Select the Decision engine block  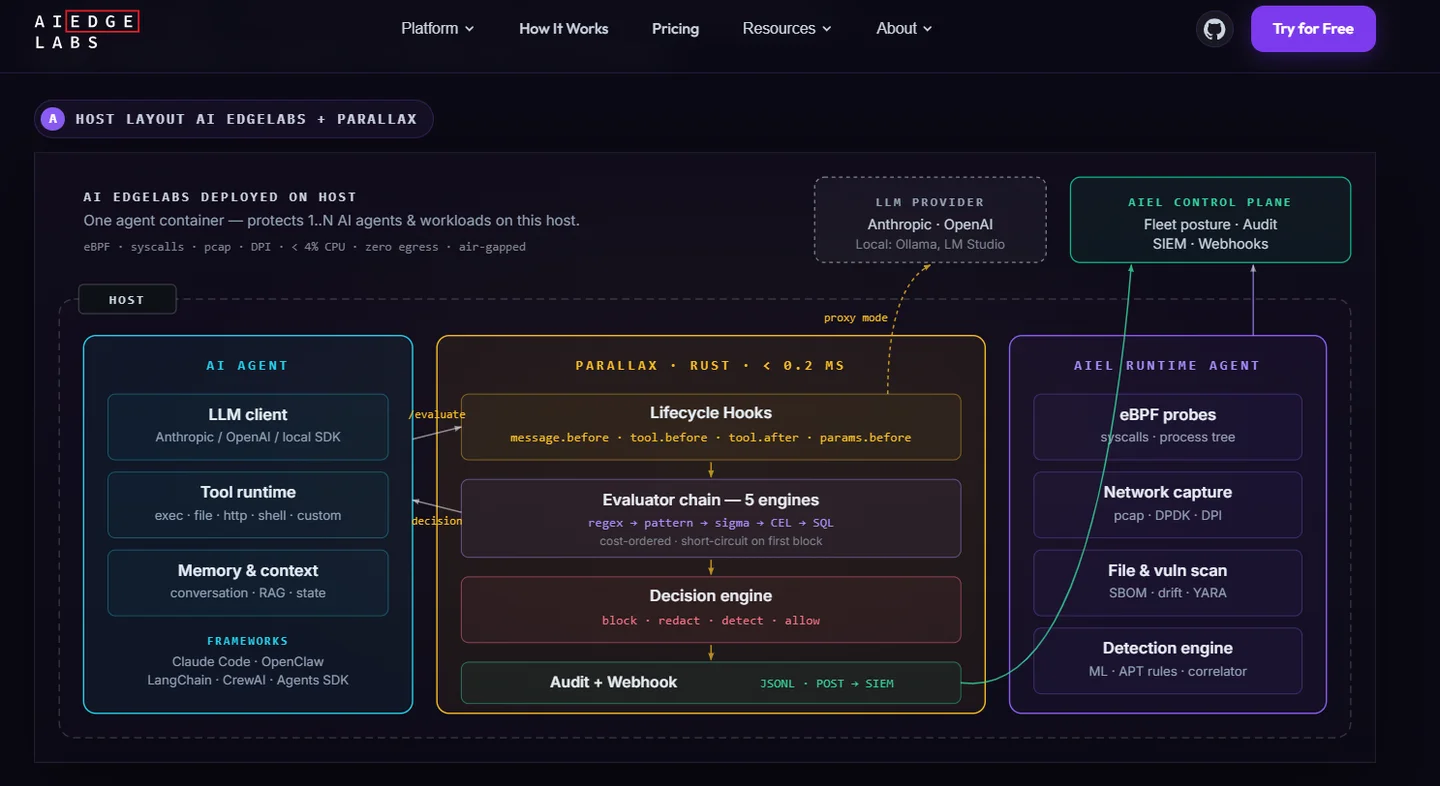coord(711,609)
